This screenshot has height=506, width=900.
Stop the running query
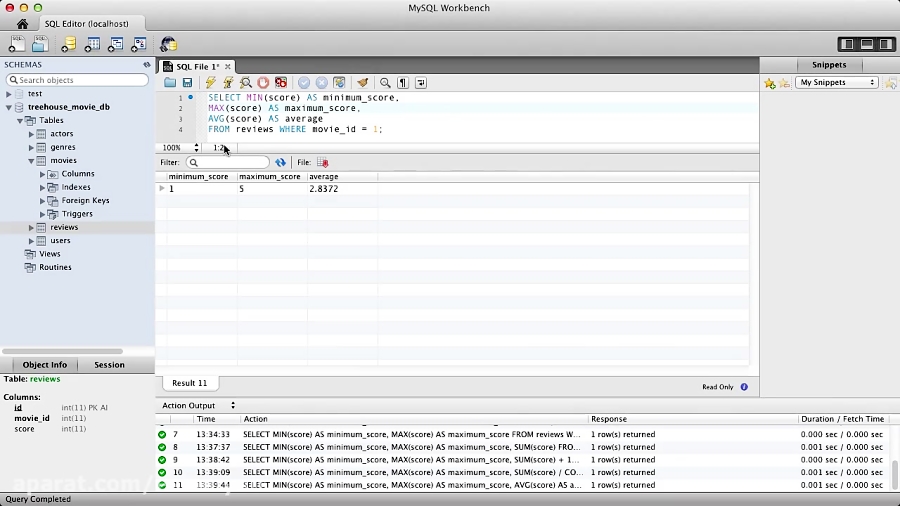pyautogui.click(x=263, y=83)
